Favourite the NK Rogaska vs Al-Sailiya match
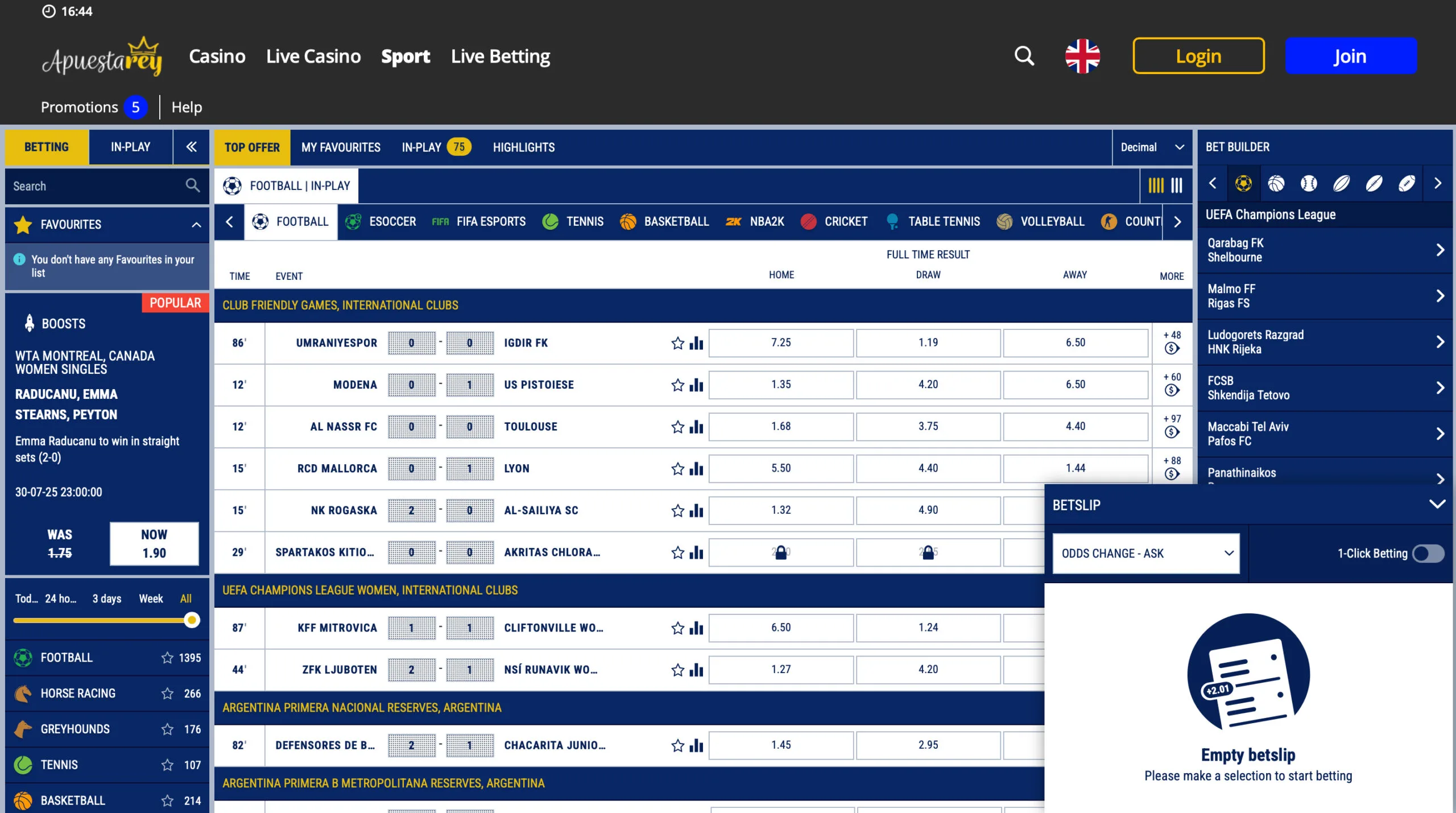The width and height of the screenshot is (1456, 813). (677, 510)
